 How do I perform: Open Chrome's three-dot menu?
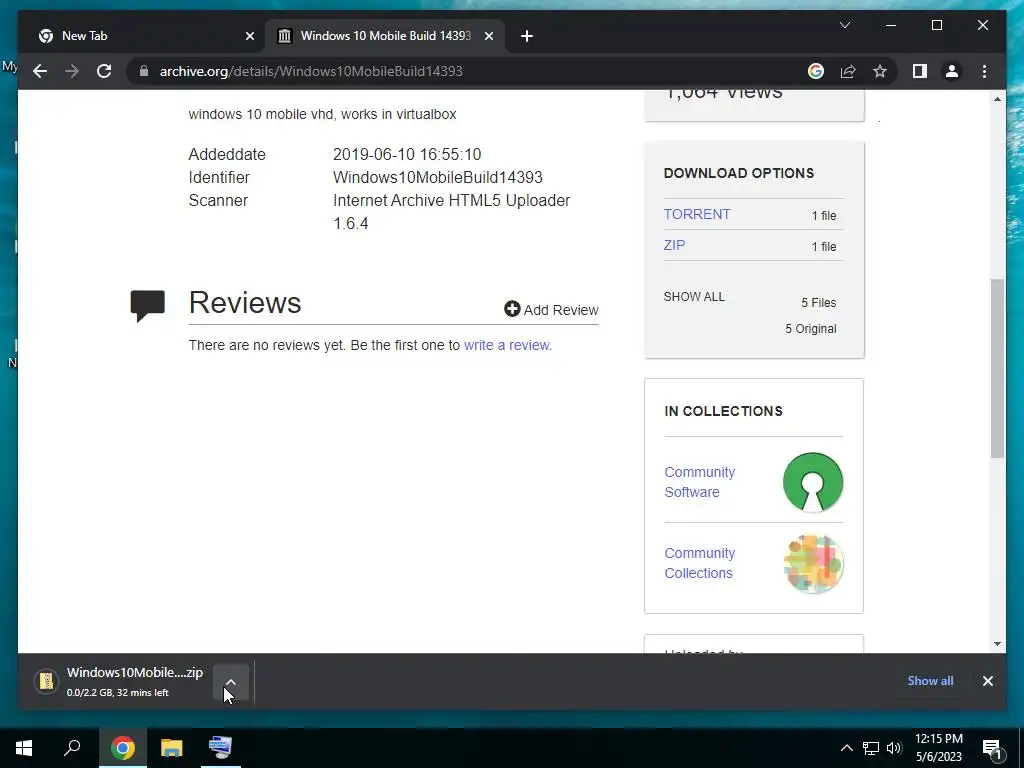click(x=984, y=71)
